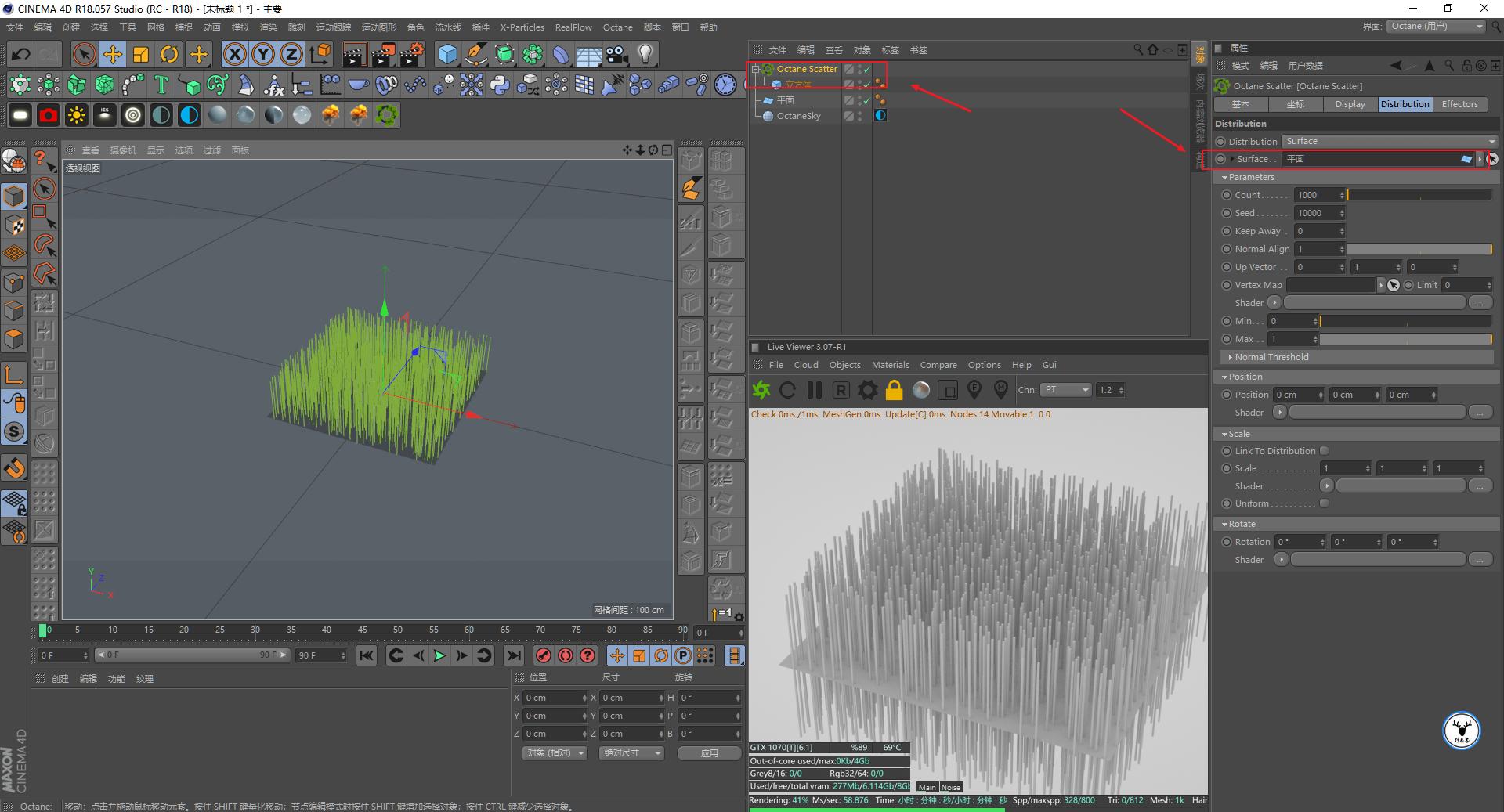
Task: Click the 应用 apply button
Action: coord(709,753)
